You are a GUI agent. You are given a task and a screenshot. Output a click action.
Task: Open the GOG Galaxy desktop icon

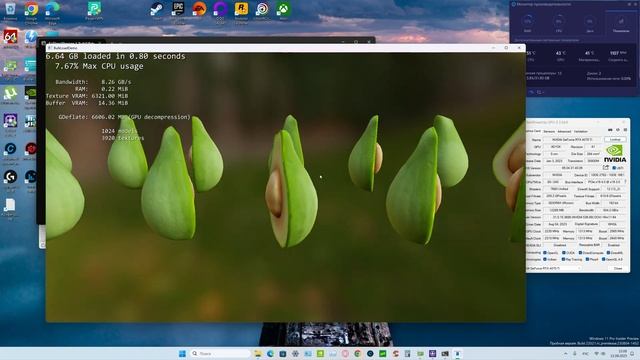[220, 10]
